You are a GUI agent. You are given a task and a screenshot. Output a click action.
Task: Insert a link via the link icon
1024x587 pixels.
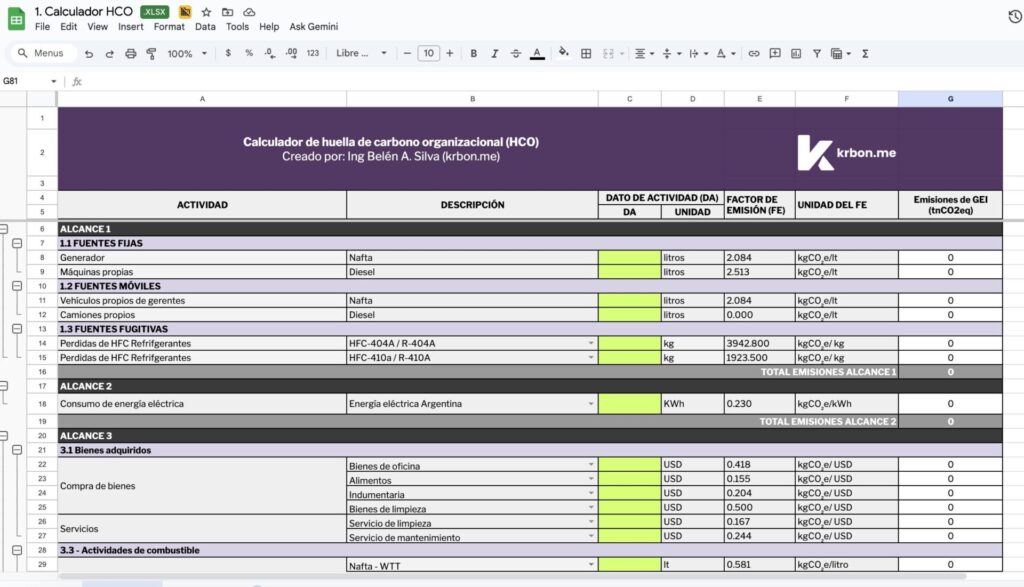point(754,53)
